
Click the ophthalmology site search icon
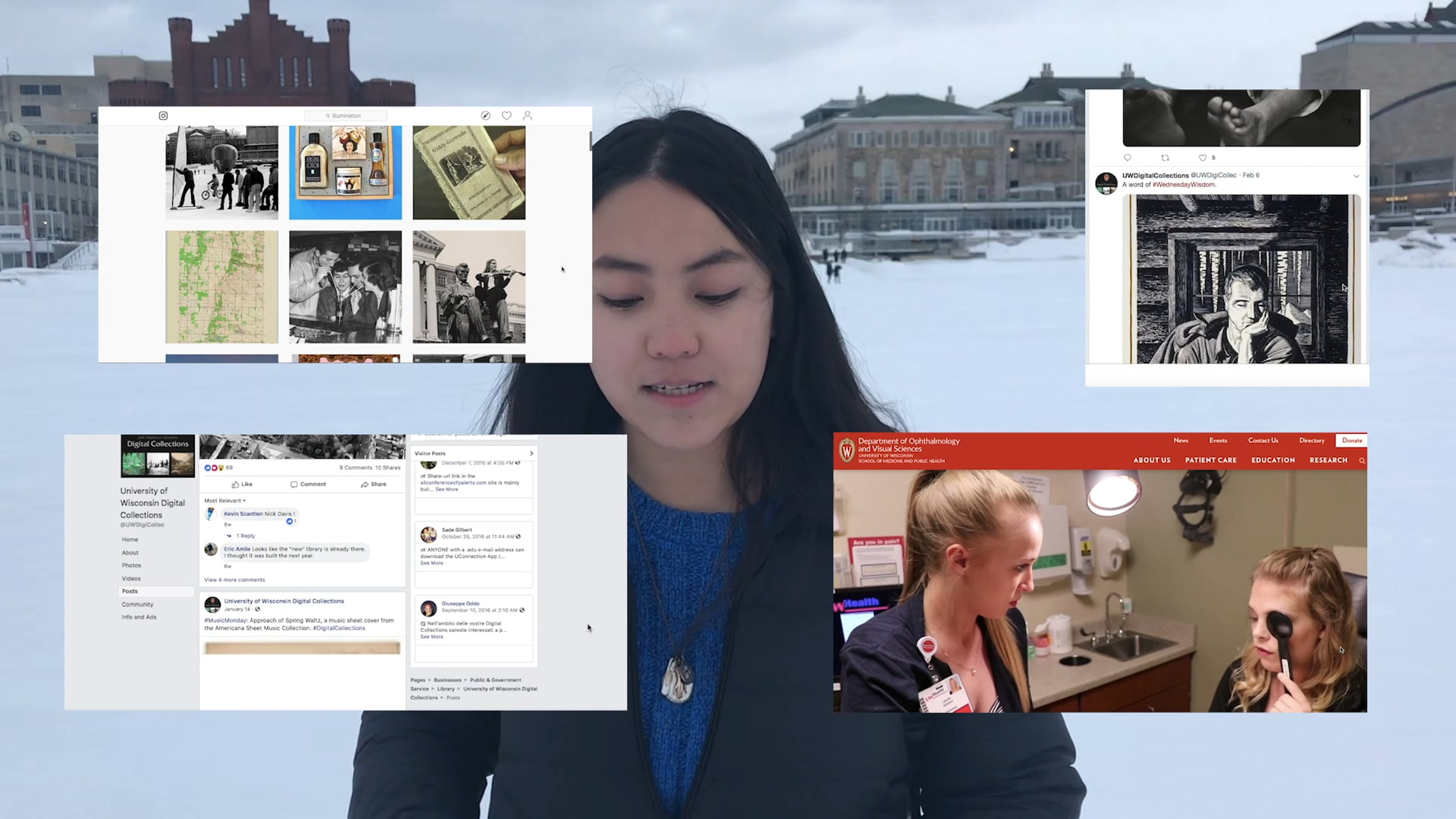[1362, 461]
